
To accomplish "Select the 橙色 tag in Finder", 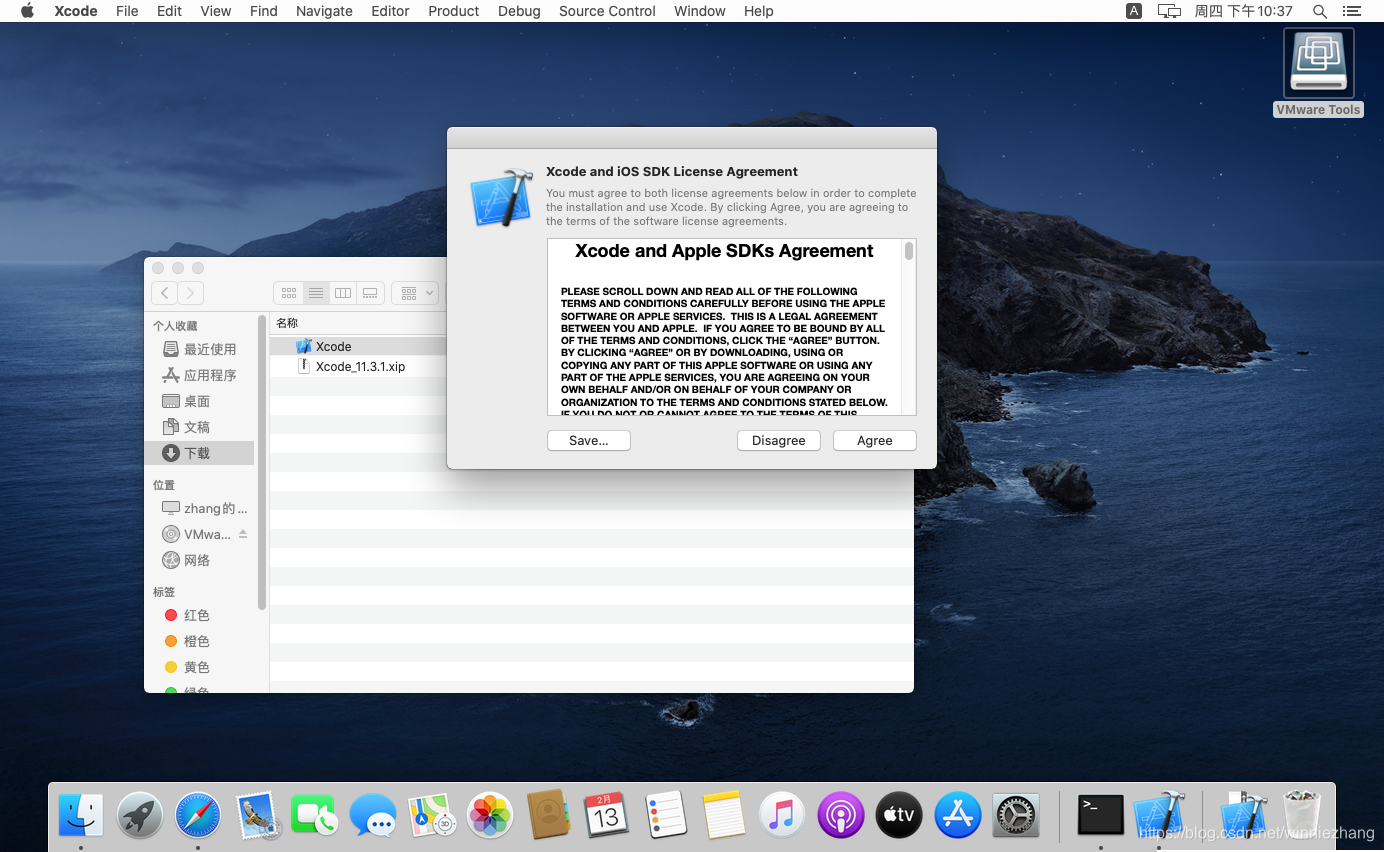I will tap(199, 641).
